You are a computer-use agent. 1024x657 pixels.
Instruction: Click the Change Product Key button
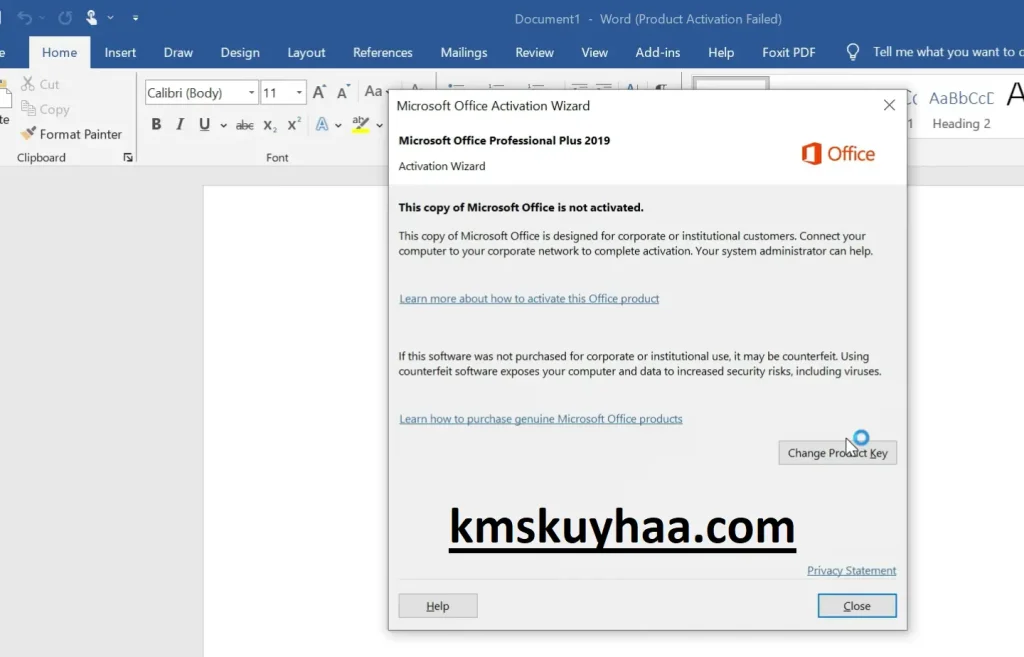click(837, 452)
